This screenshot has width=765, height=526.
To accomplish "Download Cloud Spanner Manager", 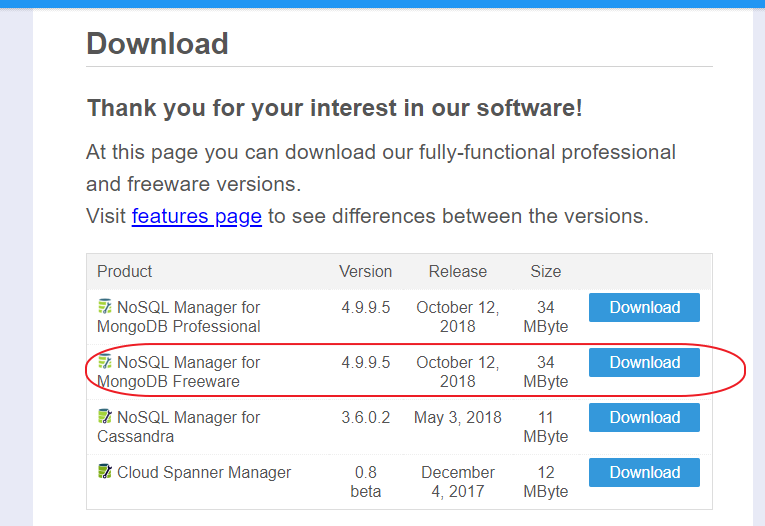I will (644, 473).
